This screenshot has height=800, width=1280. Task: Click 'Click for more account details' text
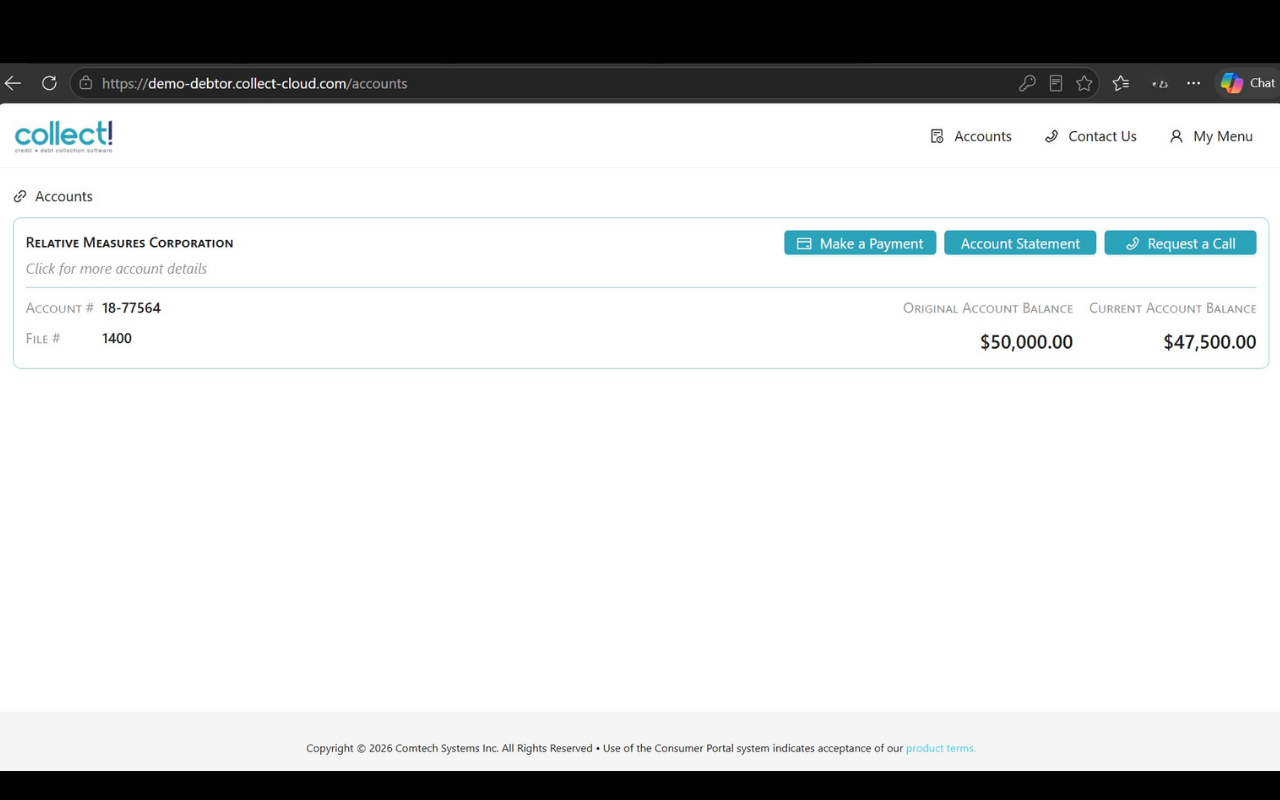click(116, 269)
